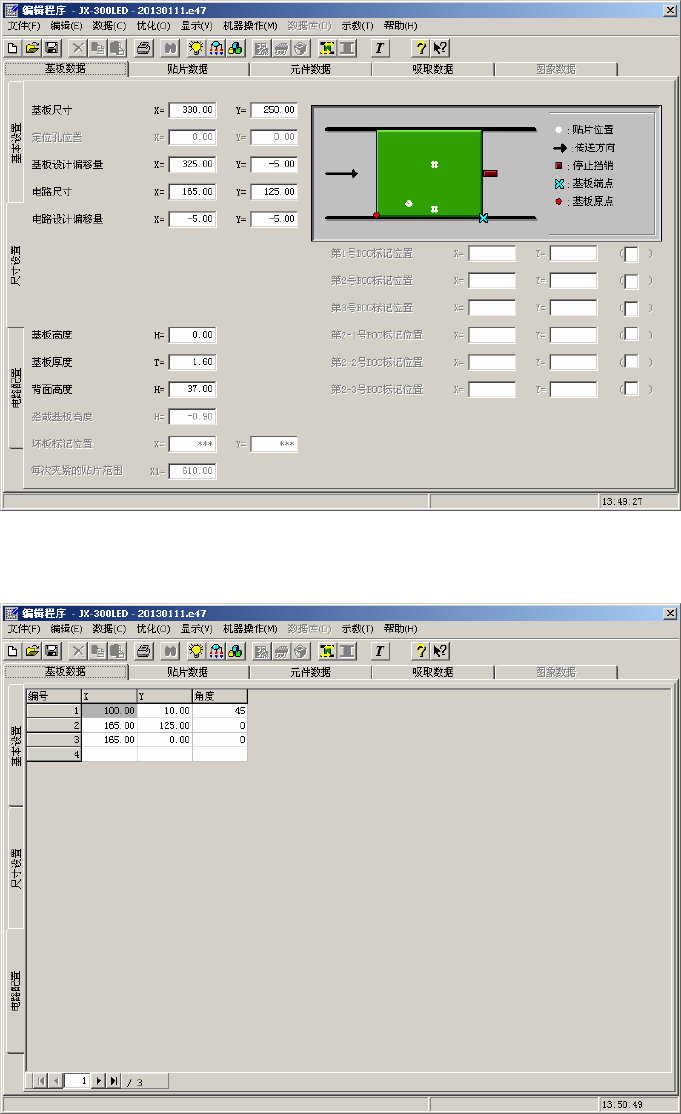Click 电路尺寸 X field showing 165.00
This screenshot has height=1114, width=681.
pyautogui.click(x=192, y=192)
